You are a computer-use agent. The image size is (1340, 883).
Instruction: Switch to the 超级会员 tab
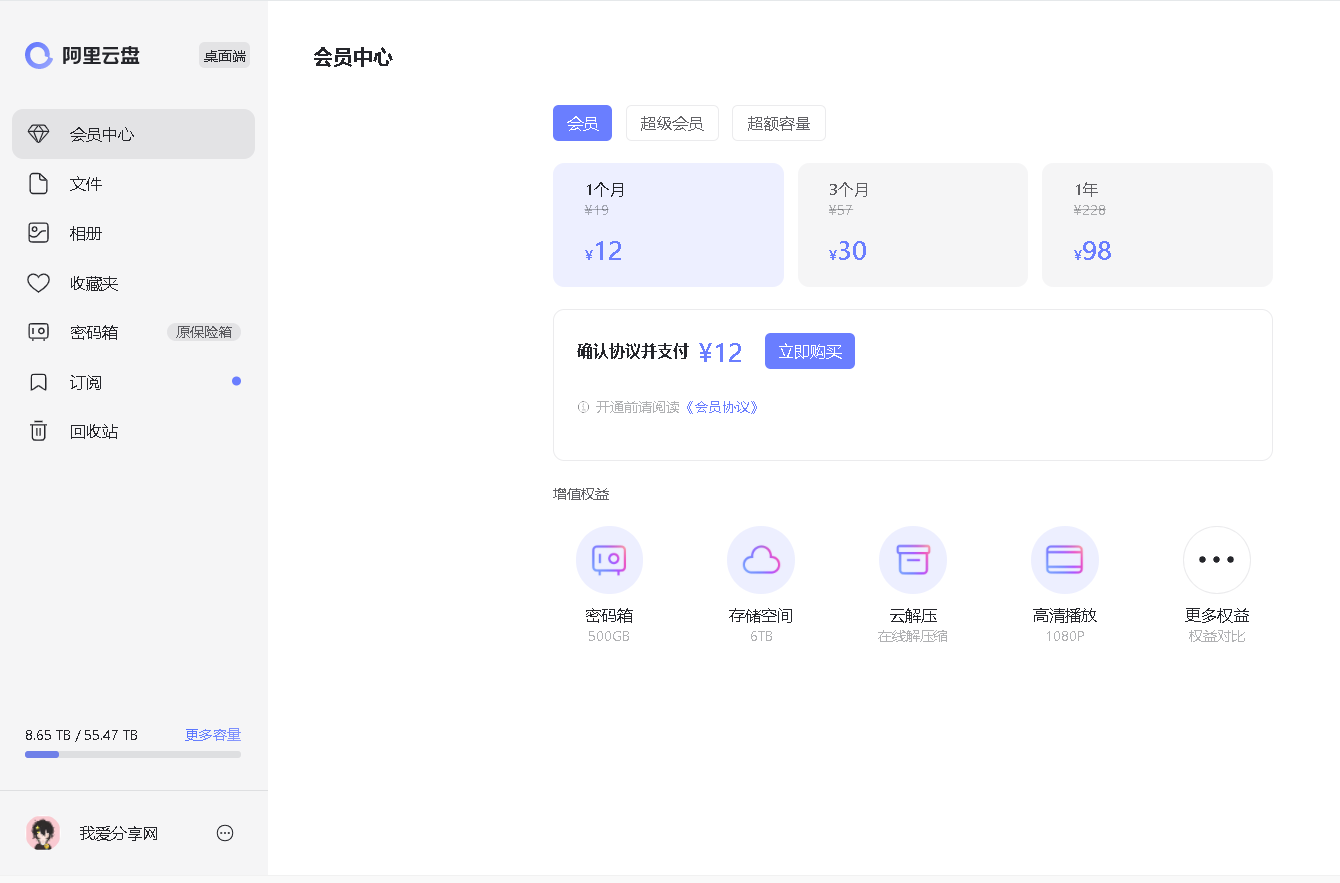672,123
